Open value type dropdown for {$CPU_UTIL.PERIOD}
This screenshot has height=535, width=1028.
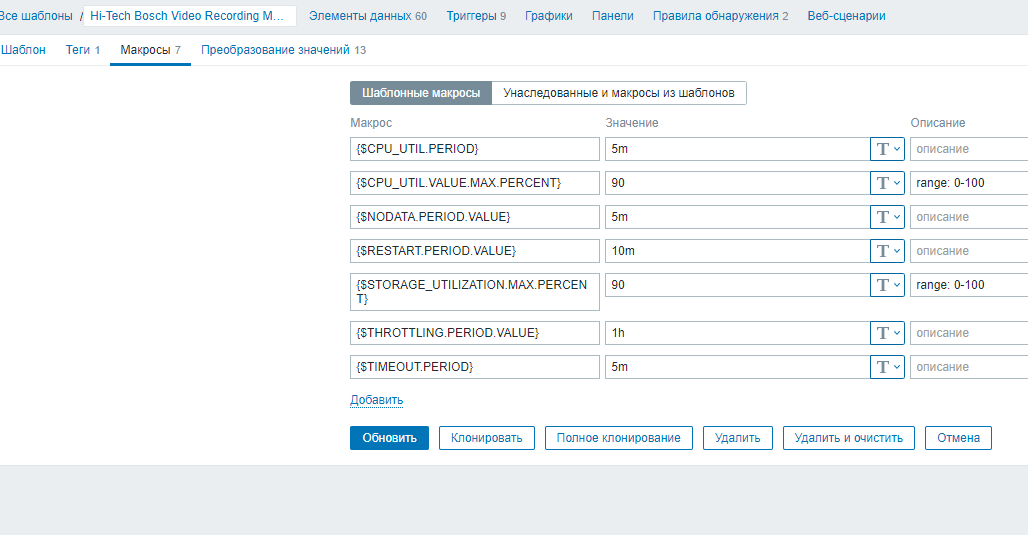[888, 149]
